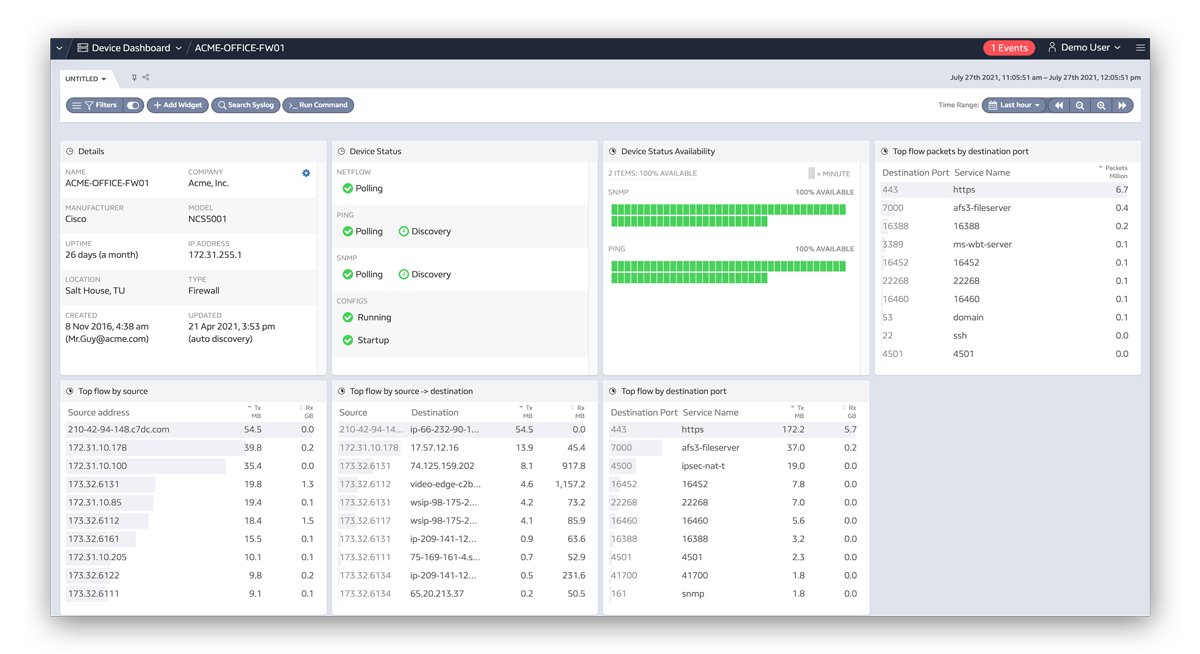Image resolution: width=1200 pixels, height=654 pixels.
Task: Sort by Packets Million column
Action: (1114, 172)
